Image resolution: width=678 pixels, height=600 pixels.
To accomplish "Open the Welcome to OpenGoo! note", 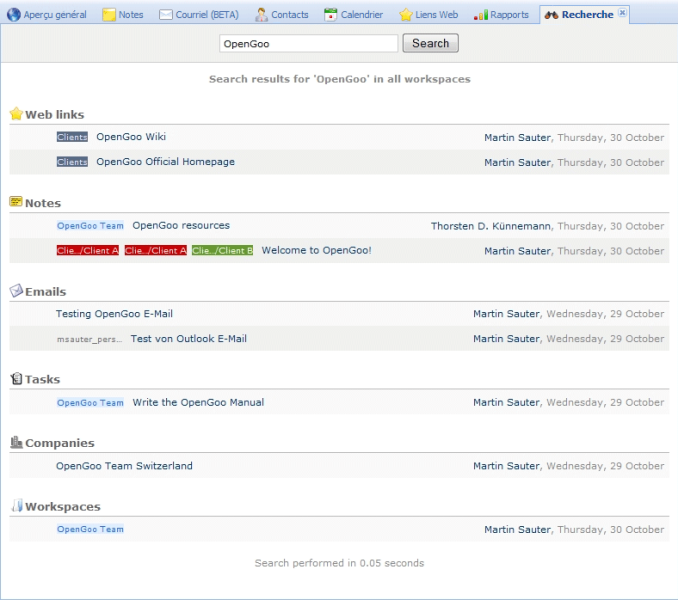I will pyautogui.click(x=316, y=250).
